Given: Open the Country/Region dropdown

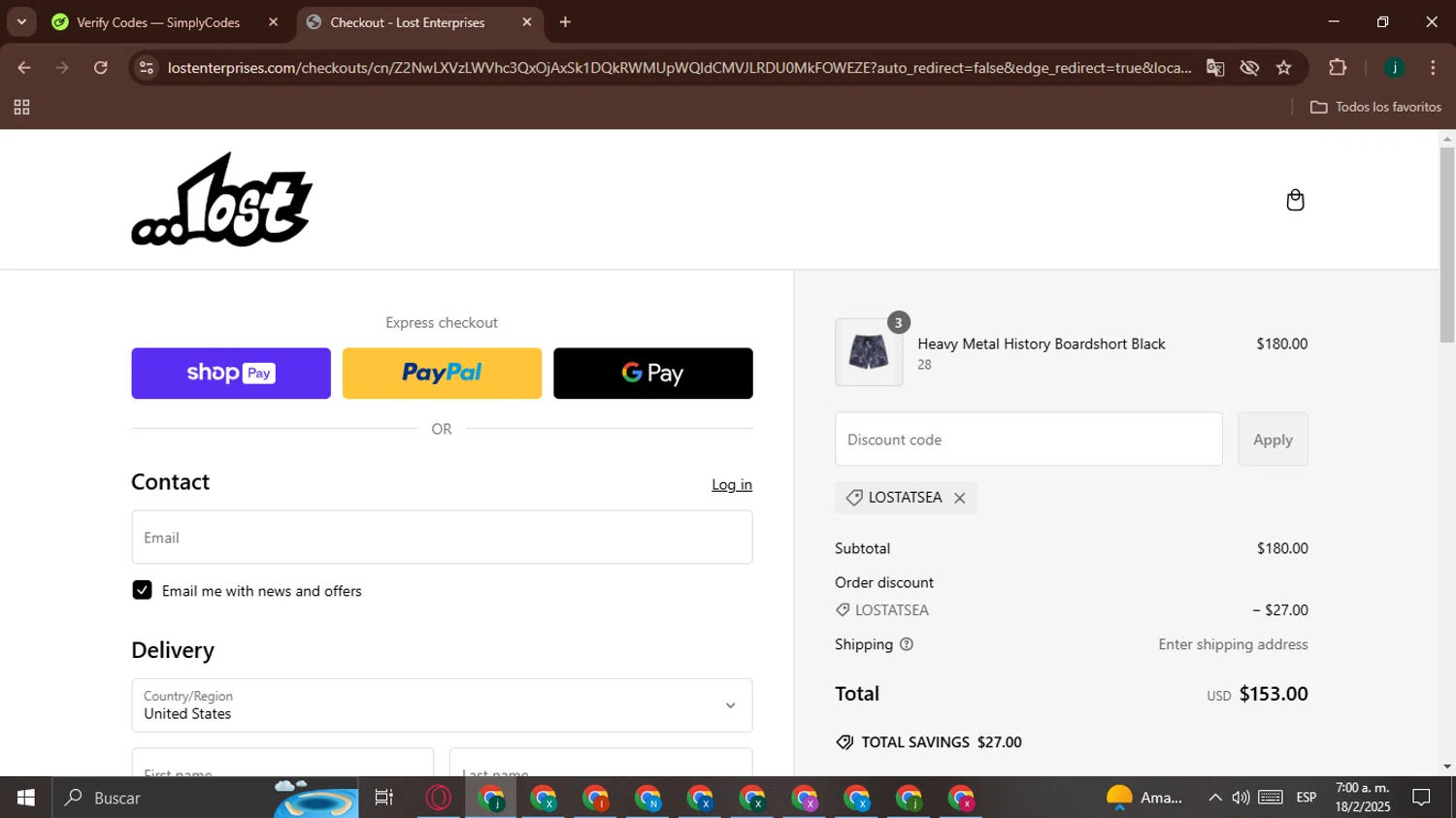Looking at the screenshot, I should 442,705.
